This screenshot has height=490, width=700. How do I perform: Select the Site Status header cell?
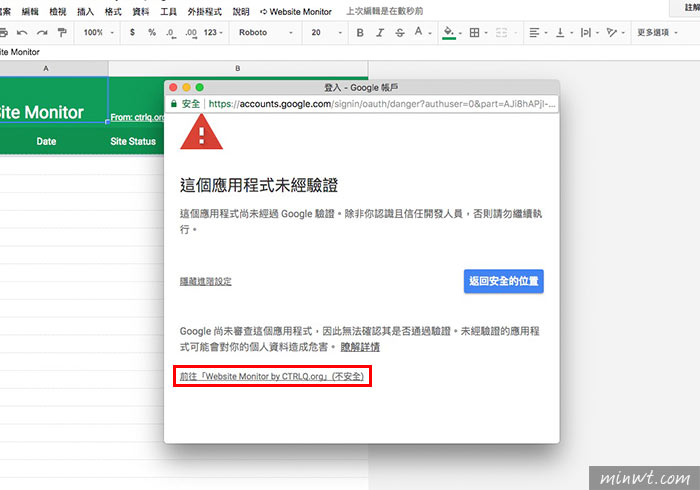133,141
